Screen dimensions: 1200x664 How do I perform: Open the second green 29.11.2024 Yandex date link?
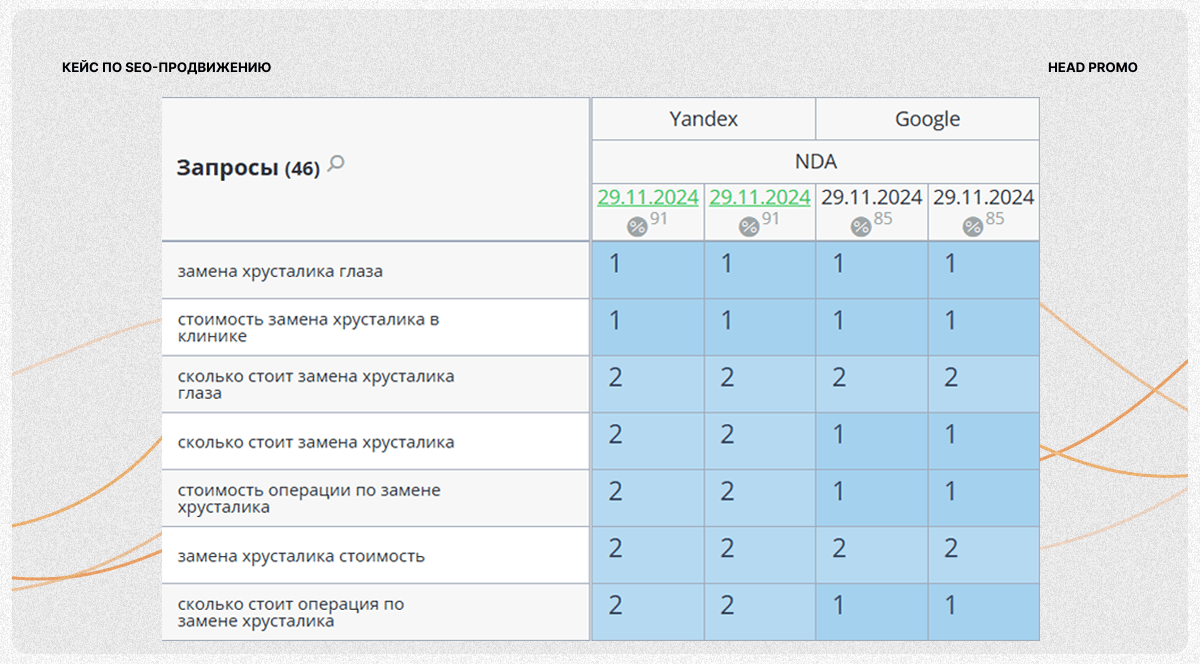click(x=760, y=198)
